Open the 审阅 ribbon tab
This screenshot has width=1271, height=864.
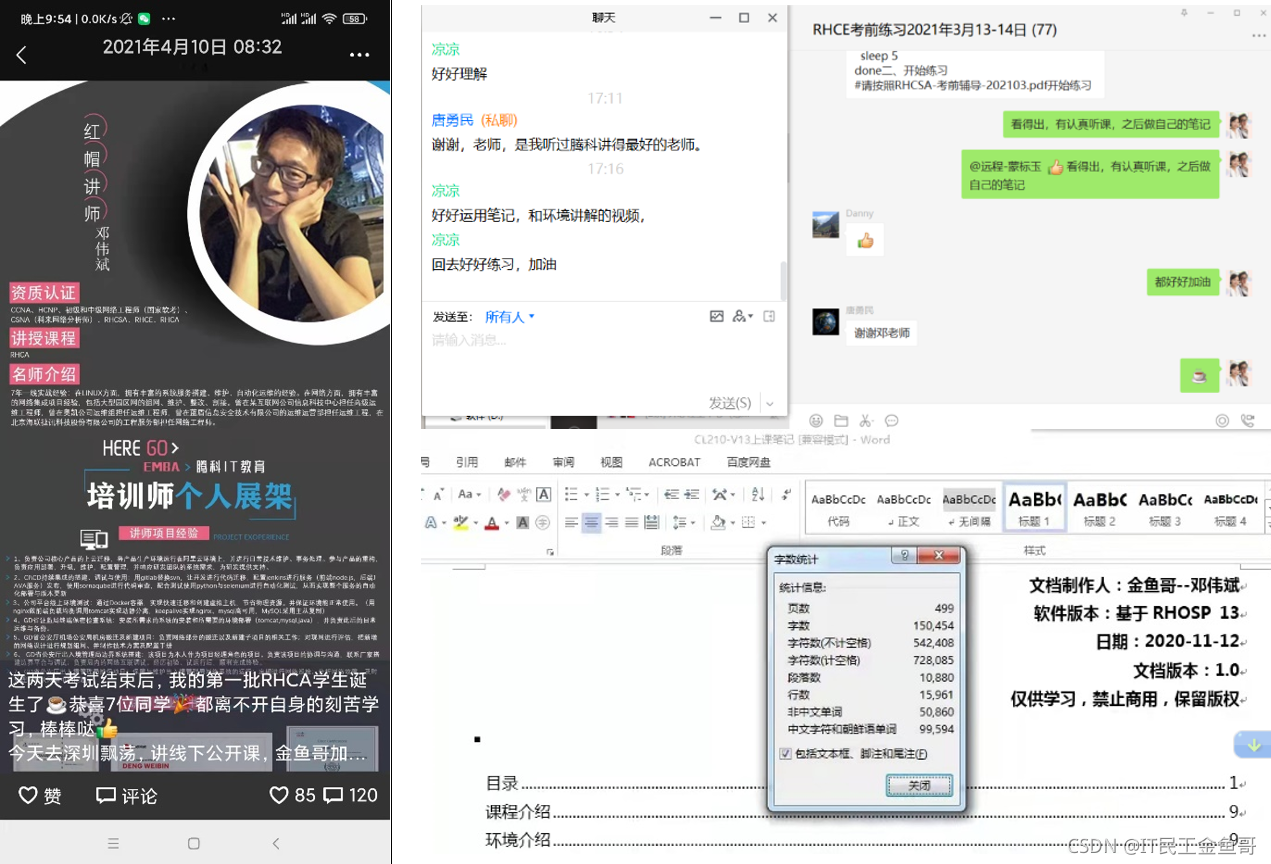(563, 462)
